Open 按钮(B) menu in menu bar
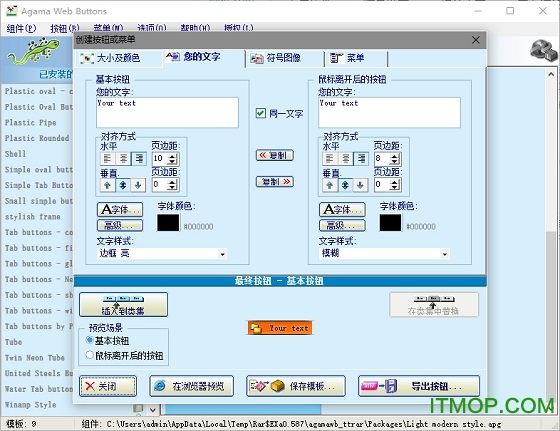The image size is (560, 431). coord(65,28)
